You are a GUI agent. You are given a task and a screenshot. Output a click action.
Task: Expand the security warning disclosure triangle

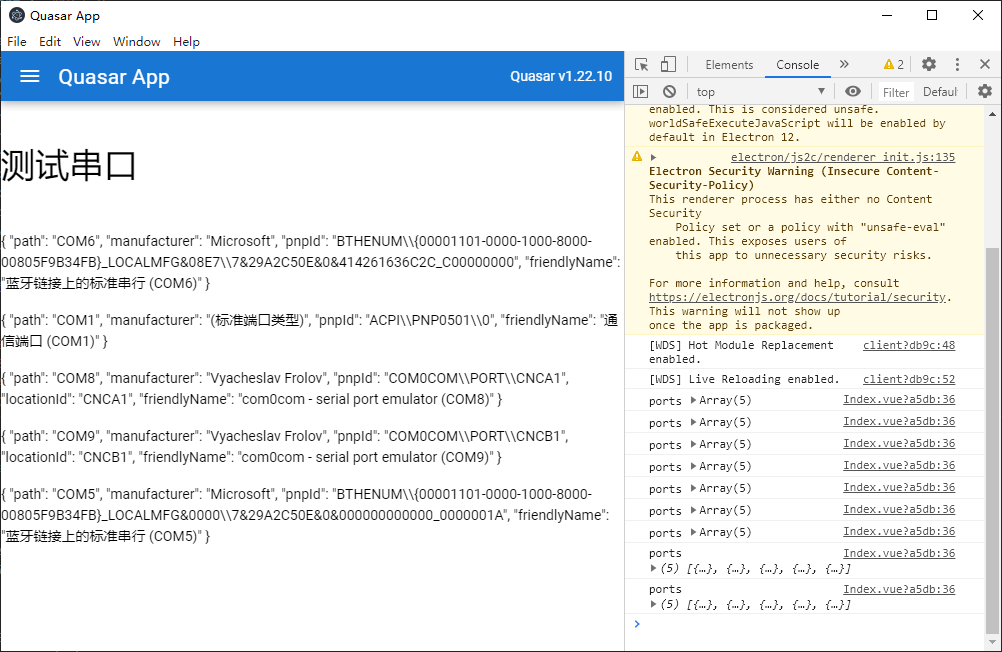(x=653, y=157)
